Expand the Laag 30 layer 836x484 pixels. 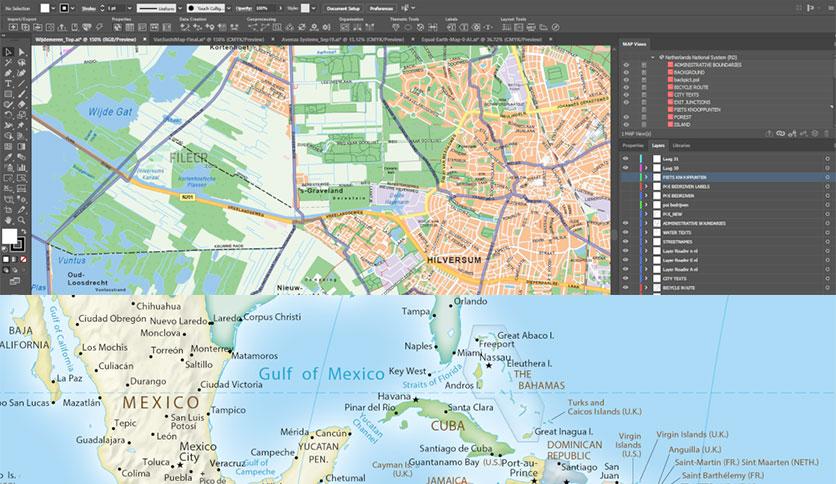(646, 168)
